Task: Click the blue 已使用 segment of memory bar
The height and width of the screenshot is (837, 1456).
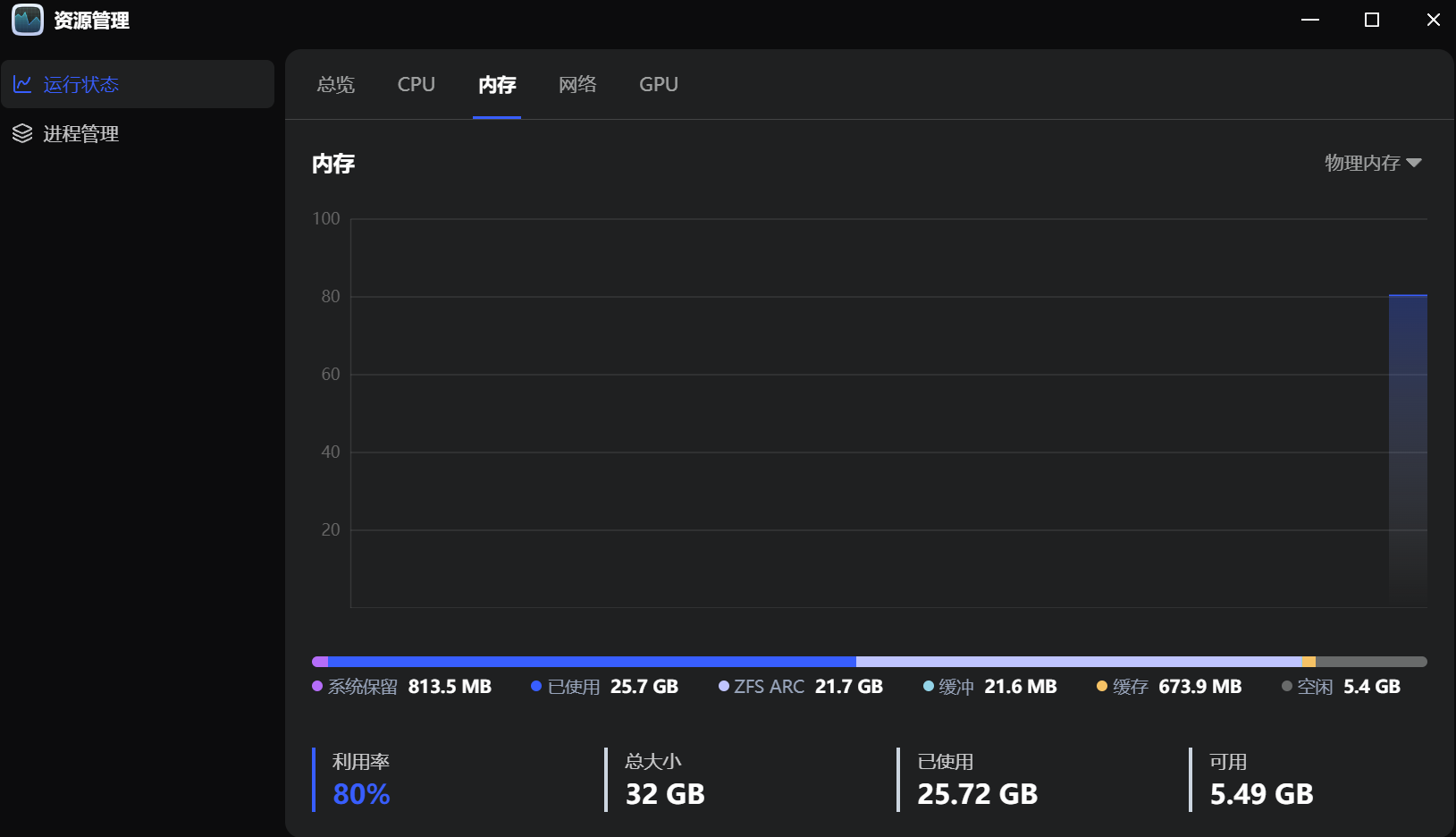Action: point(593,662)
